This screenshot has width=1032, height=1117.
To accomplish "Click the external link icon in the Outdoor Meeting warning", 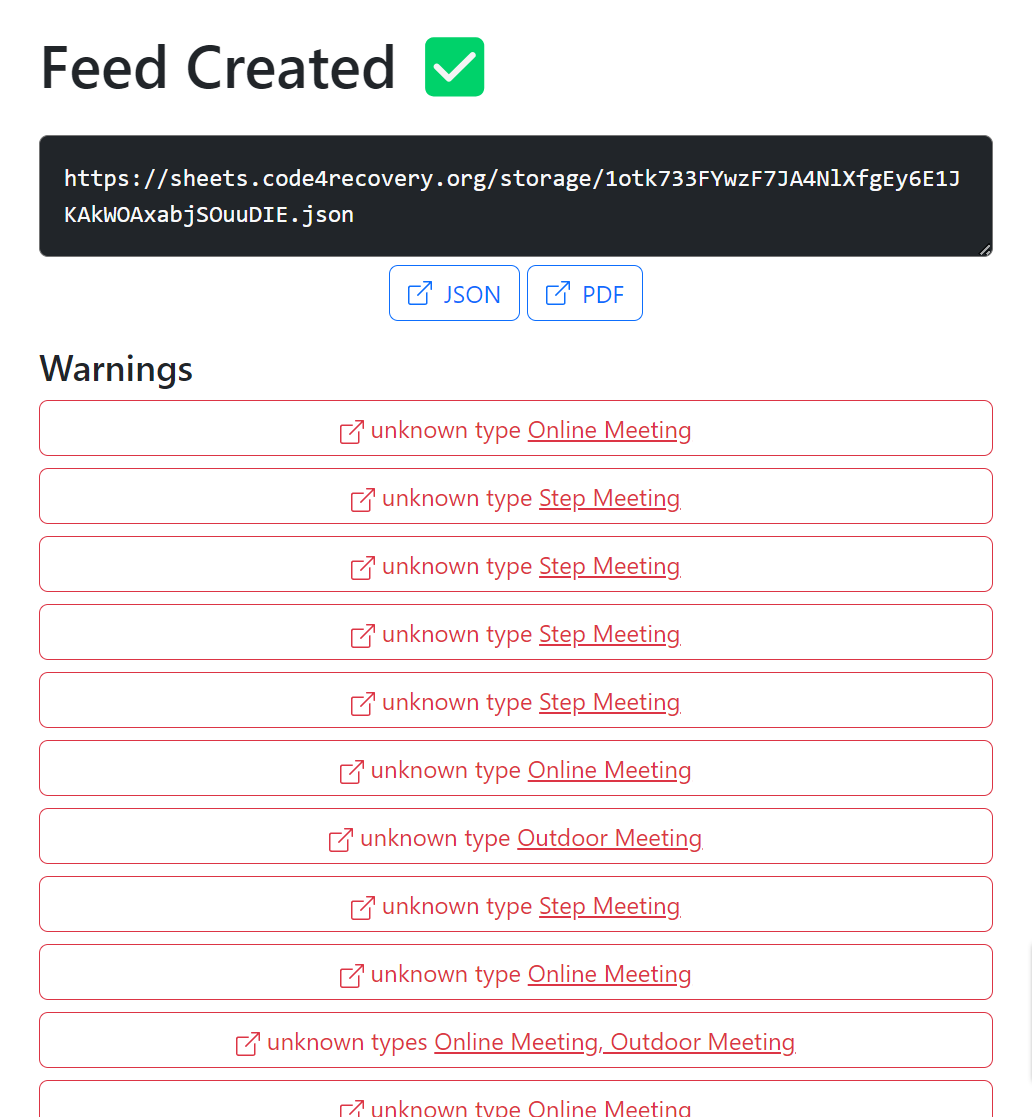I will click(x=340, y=840).
